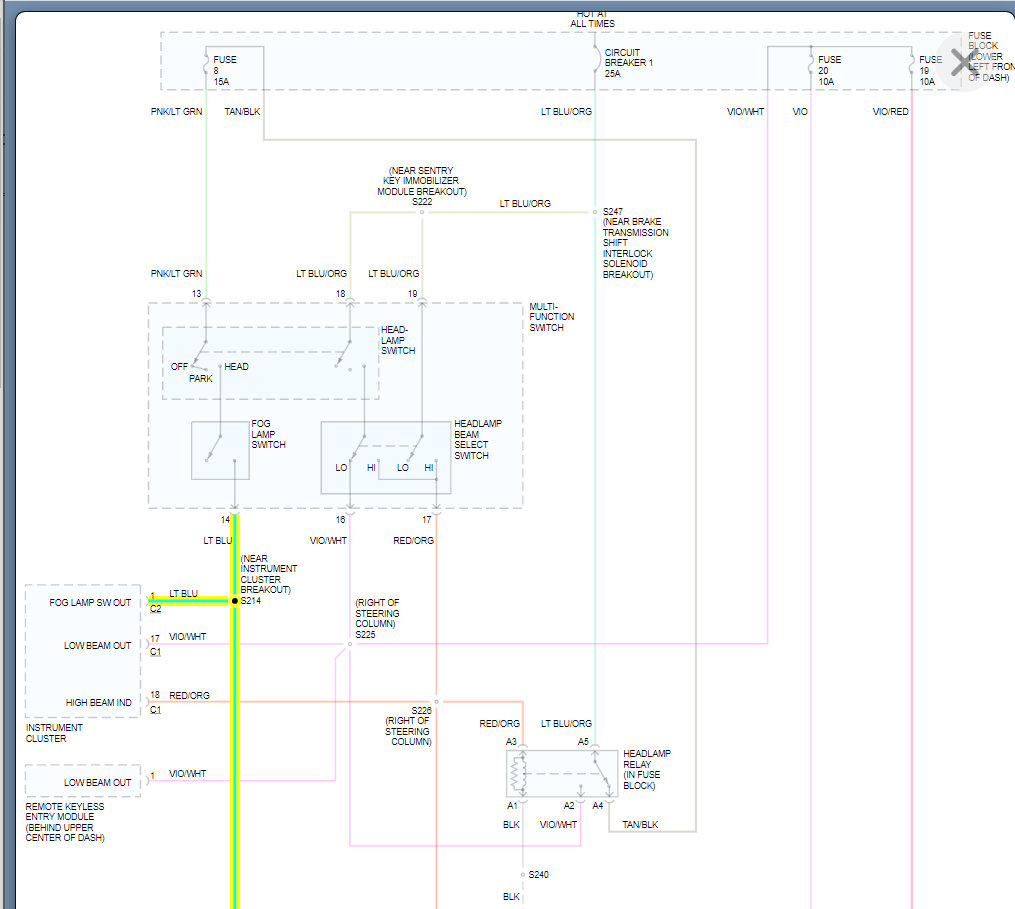Select pin number 17 above RED/ORG
This screenshot has height=909, width=1015.
[427, 520]
